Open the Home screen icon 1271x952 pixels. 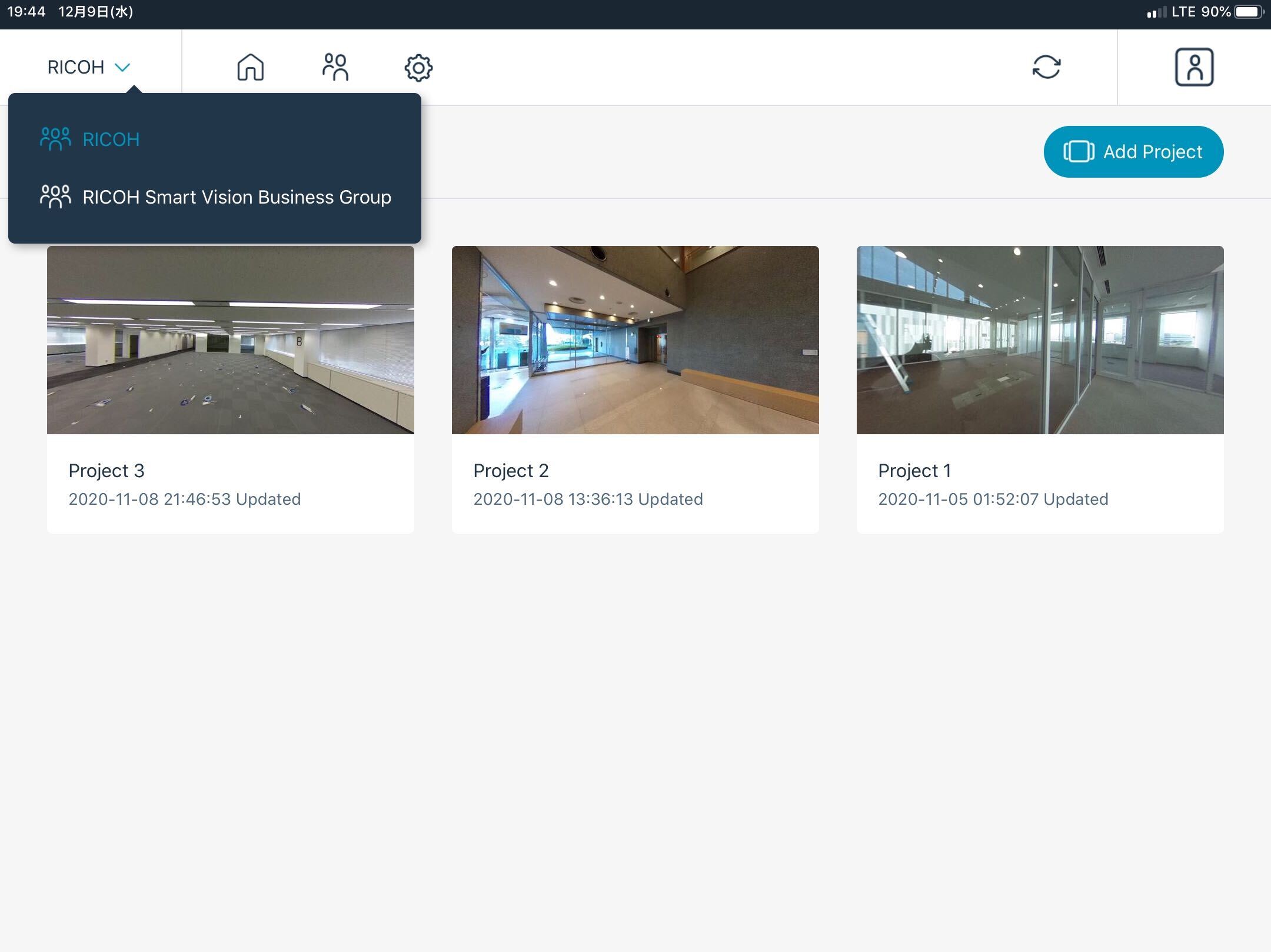[249, 67]
